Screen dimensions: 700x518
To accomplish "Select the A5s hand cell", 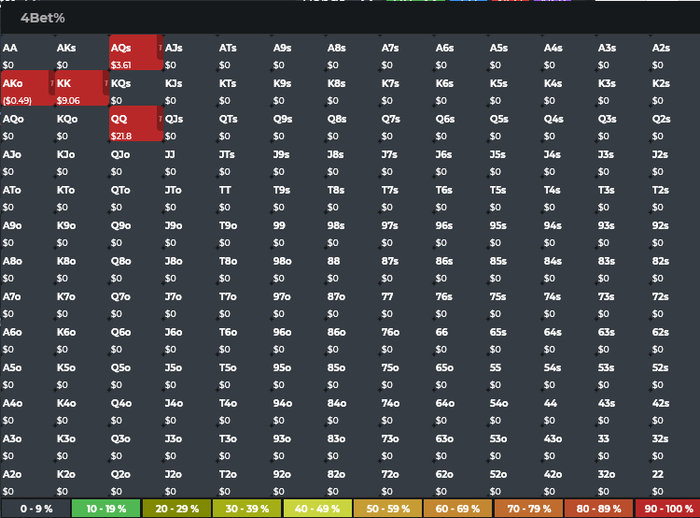I will 515,52.
